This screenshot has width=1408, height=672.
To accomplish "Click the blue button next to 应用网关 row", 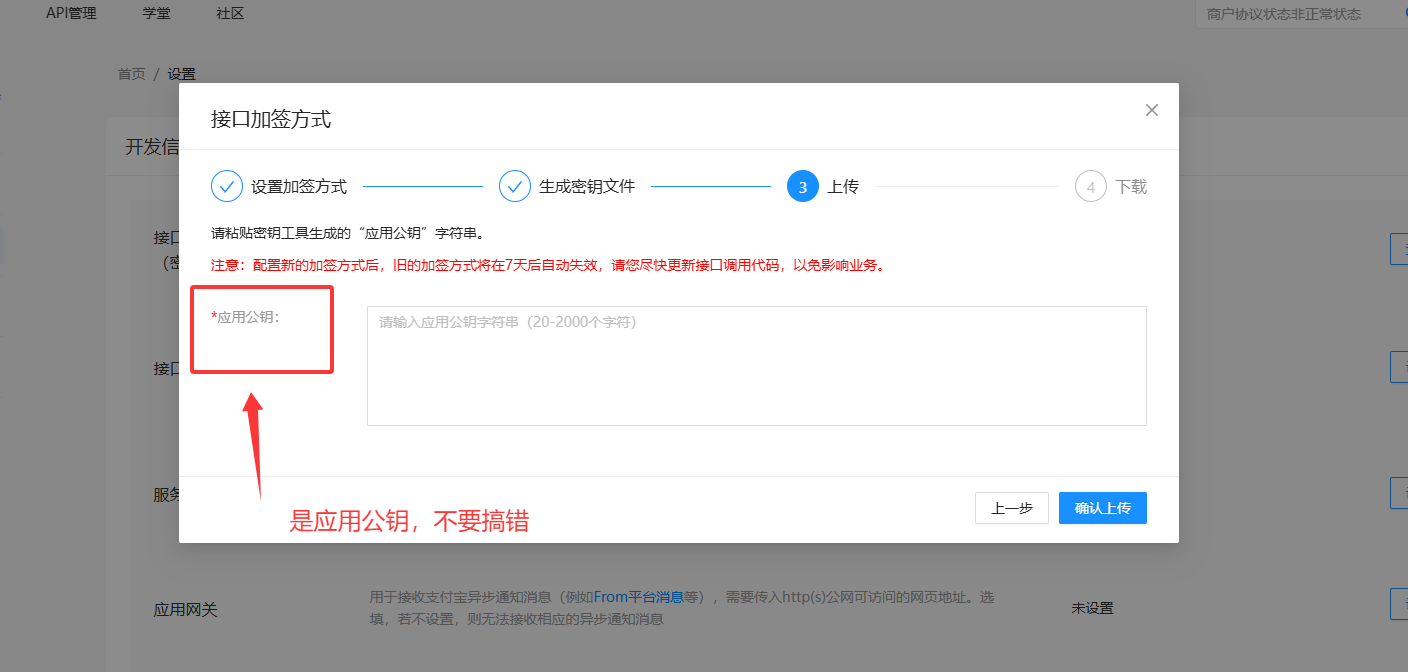I will click(x=1400, y=604).
